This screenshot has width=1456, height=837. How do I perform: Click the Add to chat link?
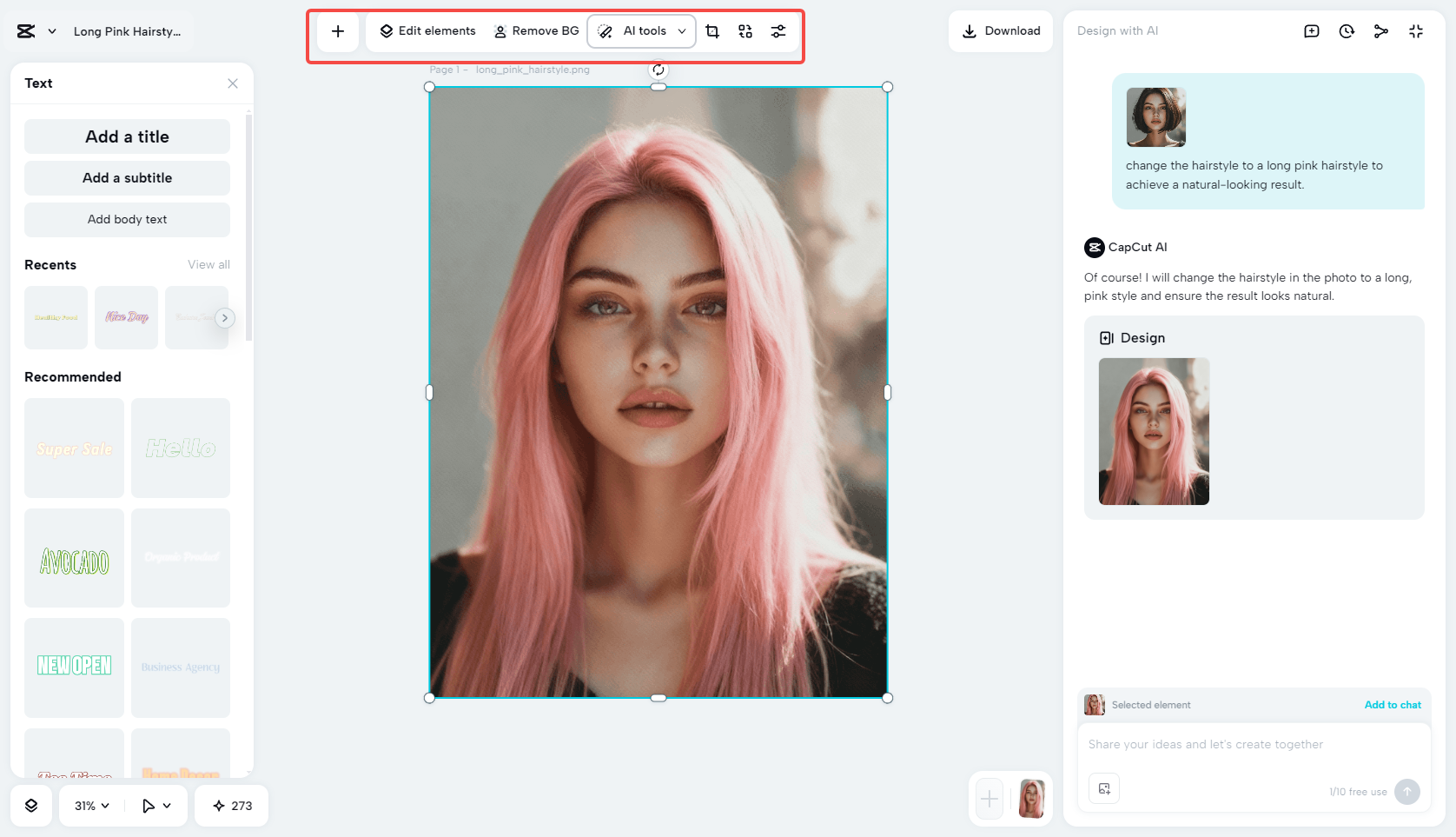point(1393,705)
